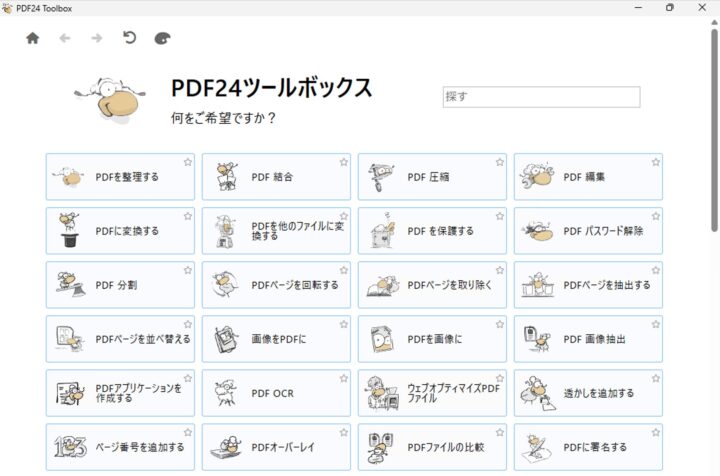Open the PDF 結合 merge tool
The width and height of the screenshot is (720, 476).
point(276,177)
